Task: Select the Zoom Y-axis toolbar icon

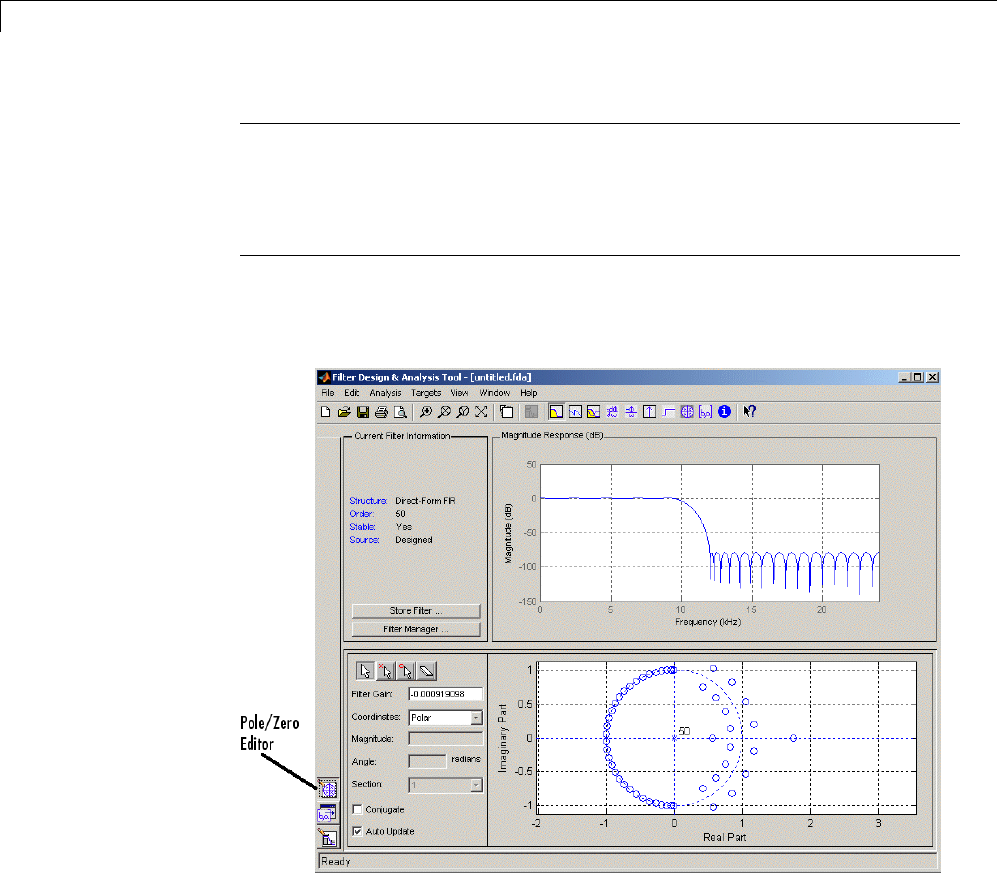Action: coord(462,412)
